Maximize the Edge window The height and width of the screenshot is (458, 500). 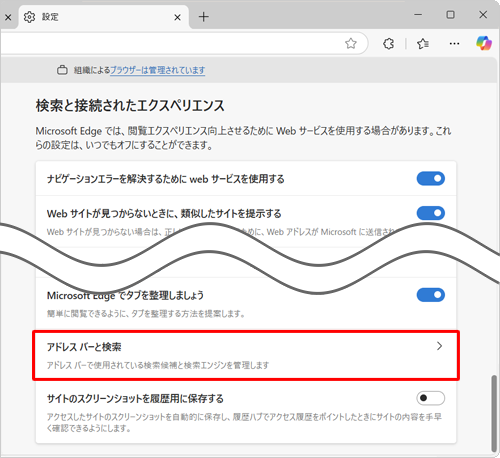[x=450, y=15]
